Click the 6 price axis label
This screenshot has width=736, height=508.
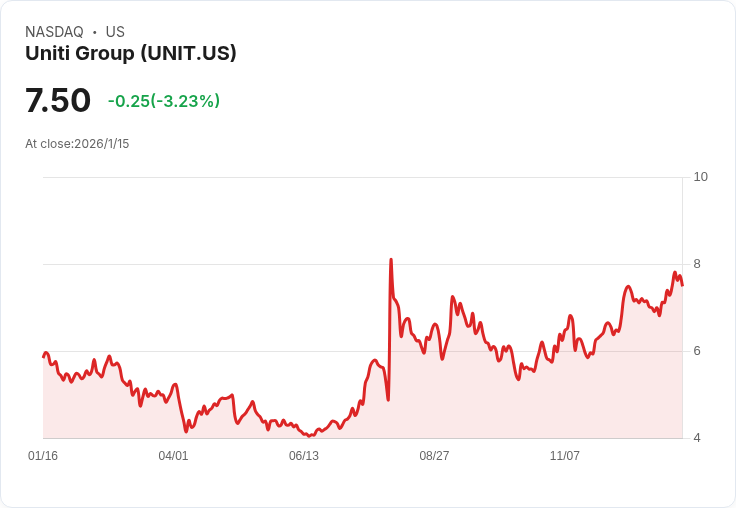[697, 351]
